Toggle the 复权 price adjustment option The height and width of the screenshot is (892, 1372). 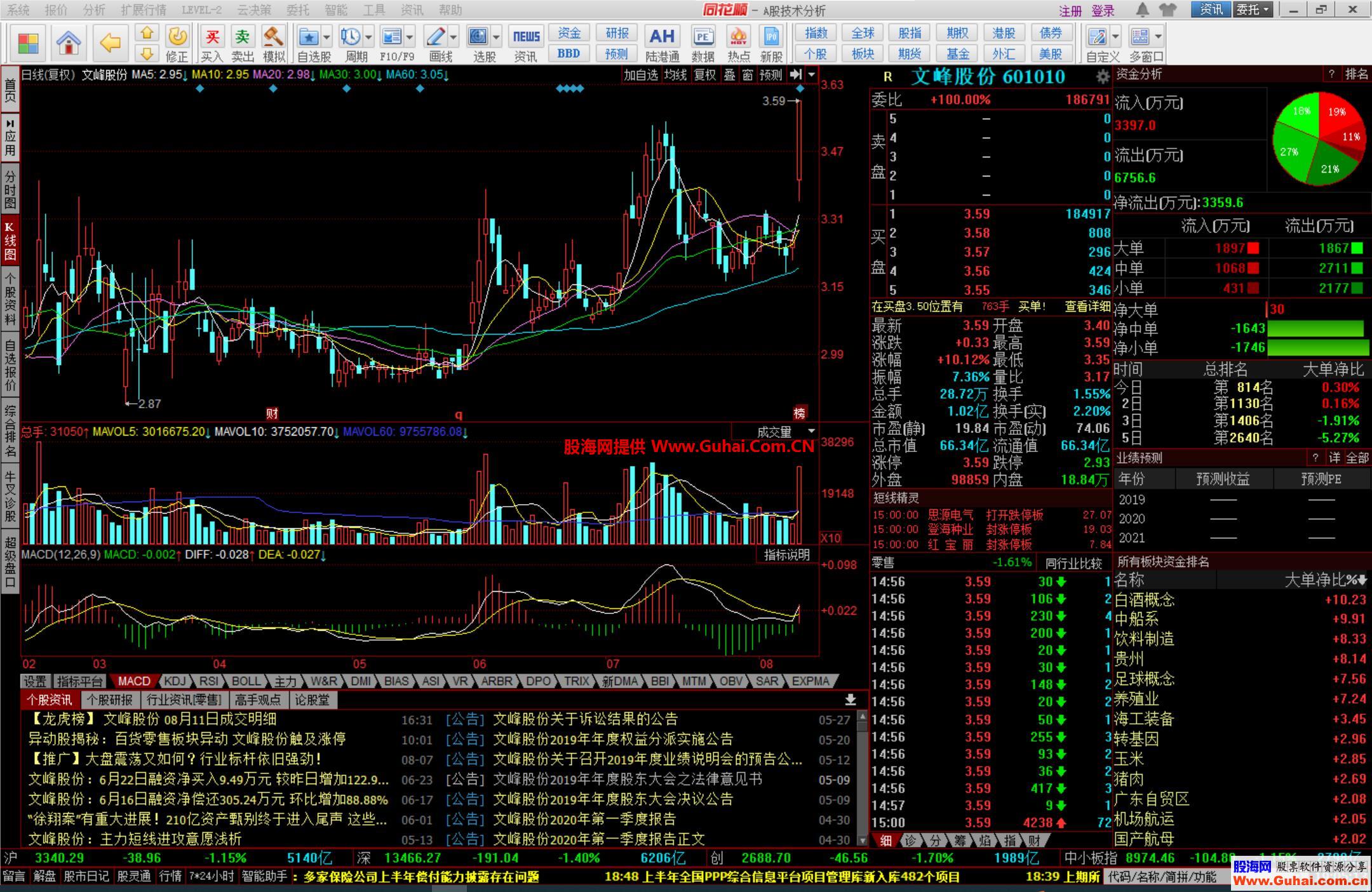(x=705, y=75)
